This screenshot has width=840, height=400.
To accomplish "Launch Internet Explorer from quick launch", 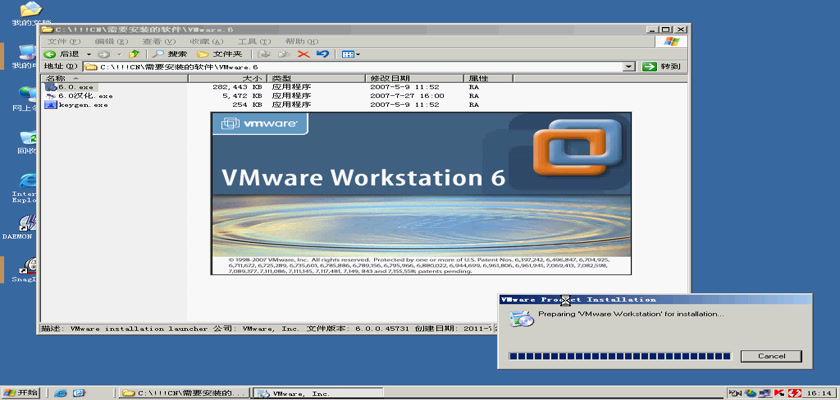I will pos(61,393).
